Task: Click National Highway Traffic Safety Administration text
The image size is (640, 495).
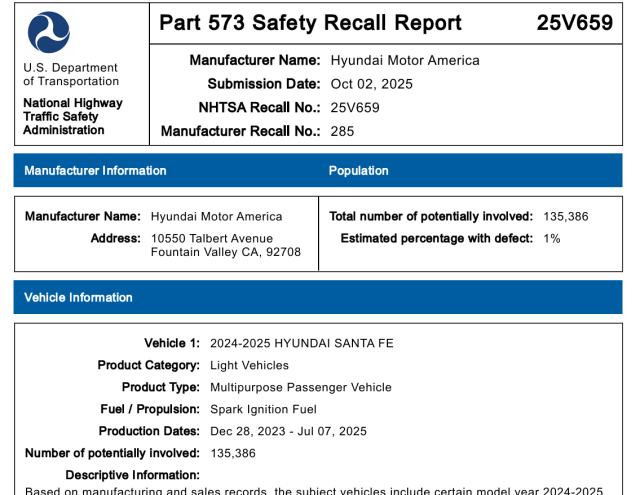Action: (73, 116)
